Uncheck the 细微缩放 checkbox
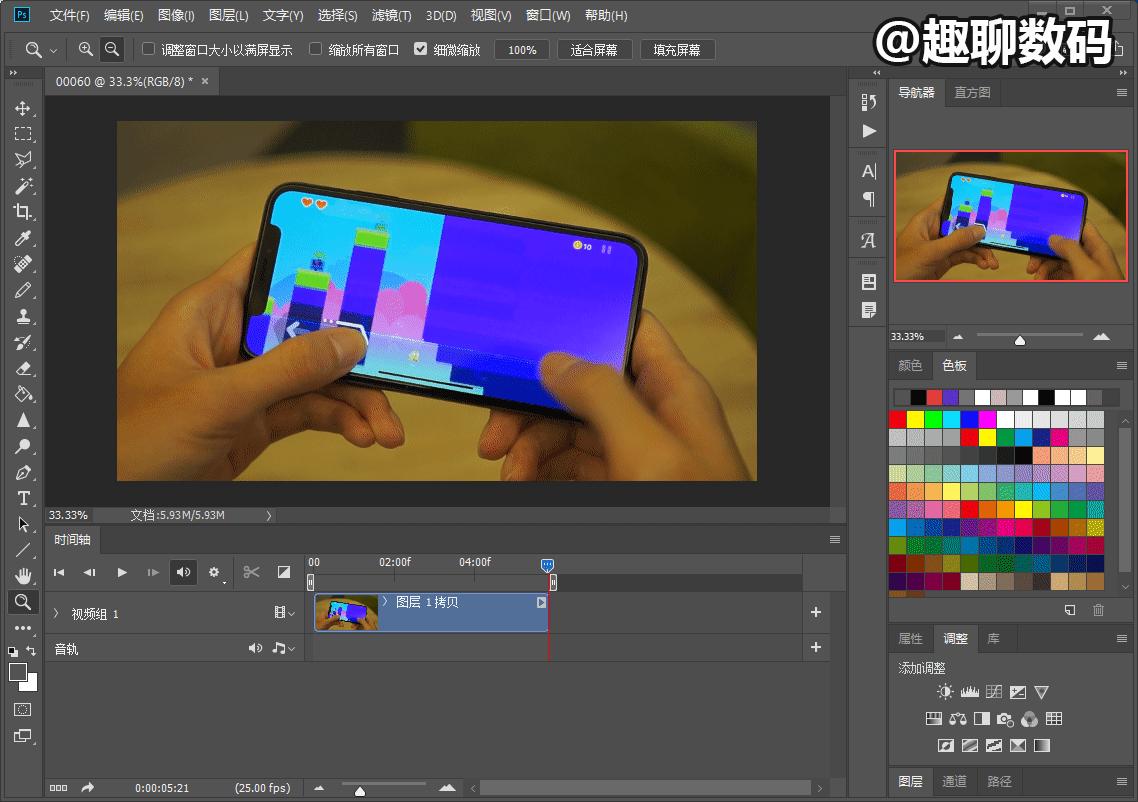Image resolution: width=1138 pixels, height=802 pixels. click(x=420, y=49)
